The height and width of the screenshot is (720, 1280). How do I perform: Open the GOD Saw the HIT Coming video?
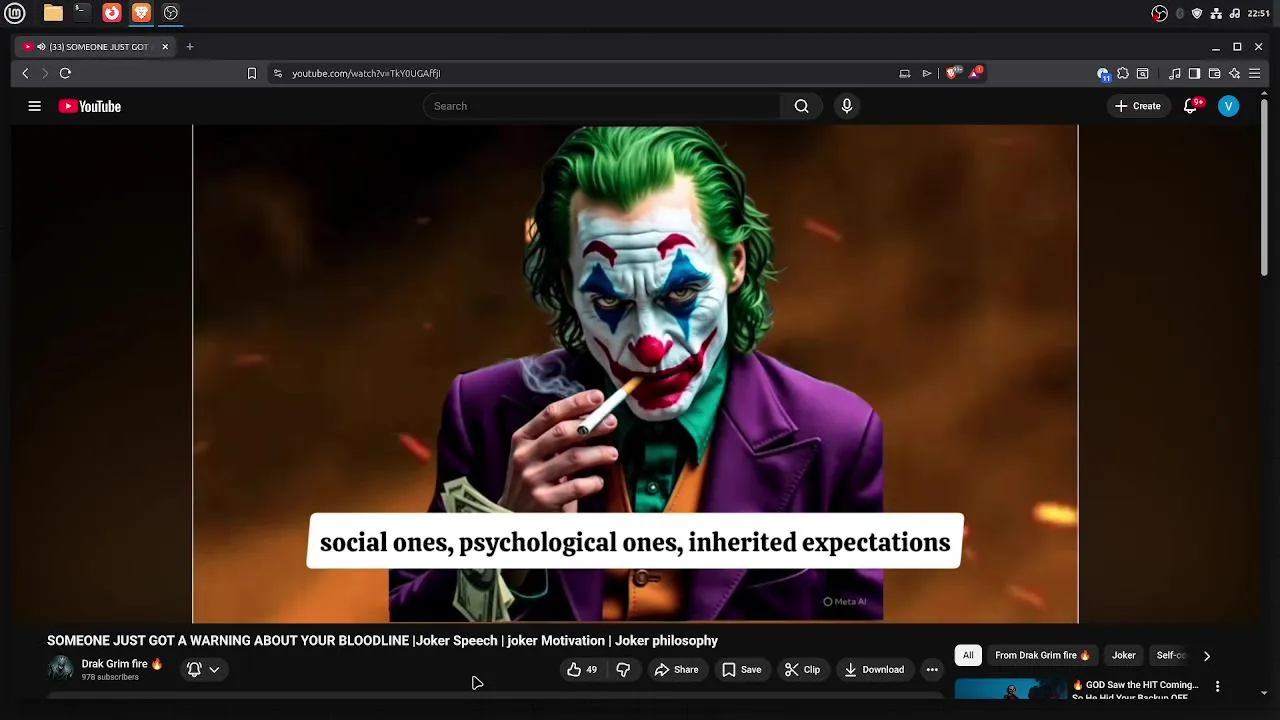pyautogui.click(x=1136, y=686)
